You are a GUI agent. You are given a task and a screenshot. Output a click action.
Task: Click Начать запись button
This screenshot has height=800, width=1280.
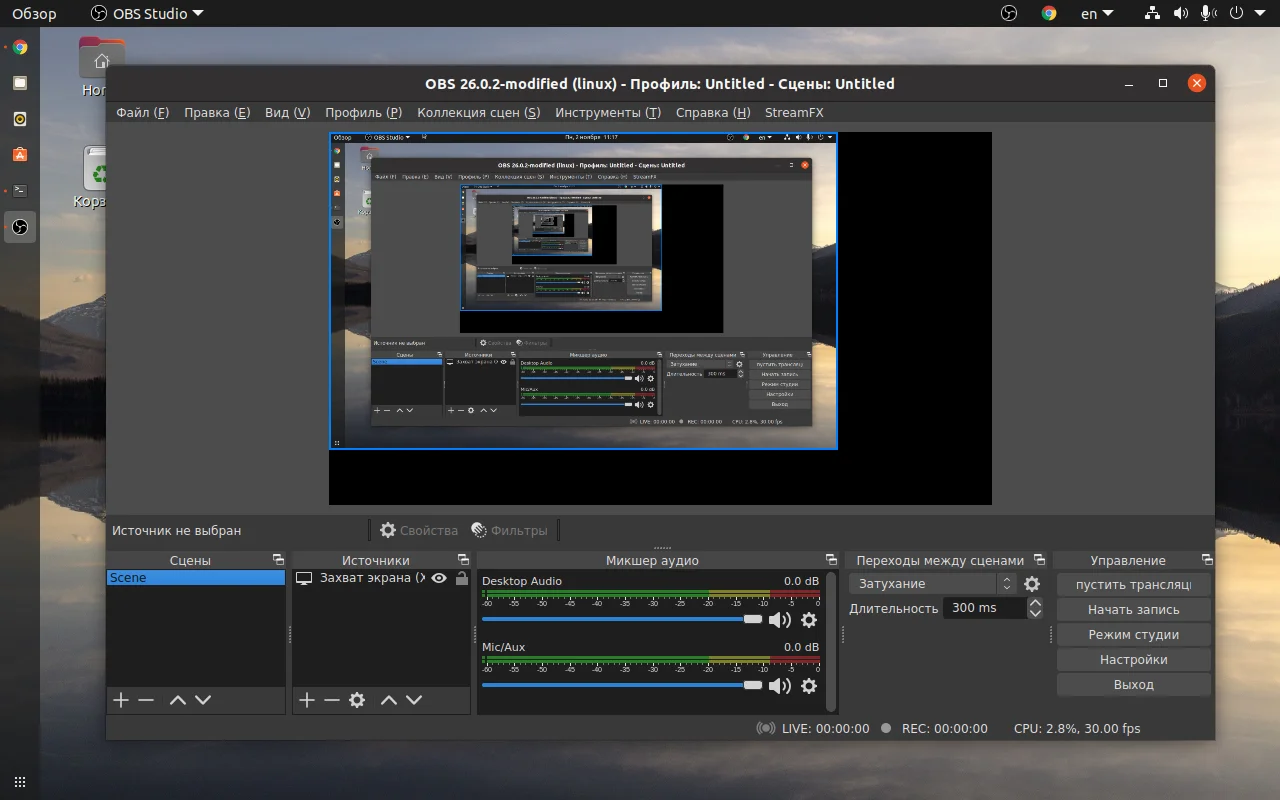[1133, 610]
